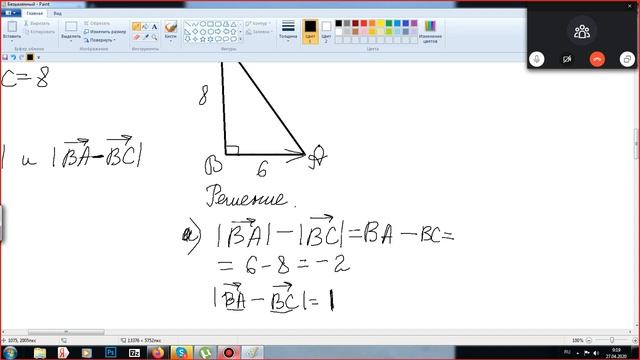The image size is (640, 360).
Task: Switch to the Главная (Home) tab
Action: coord(34,13)
